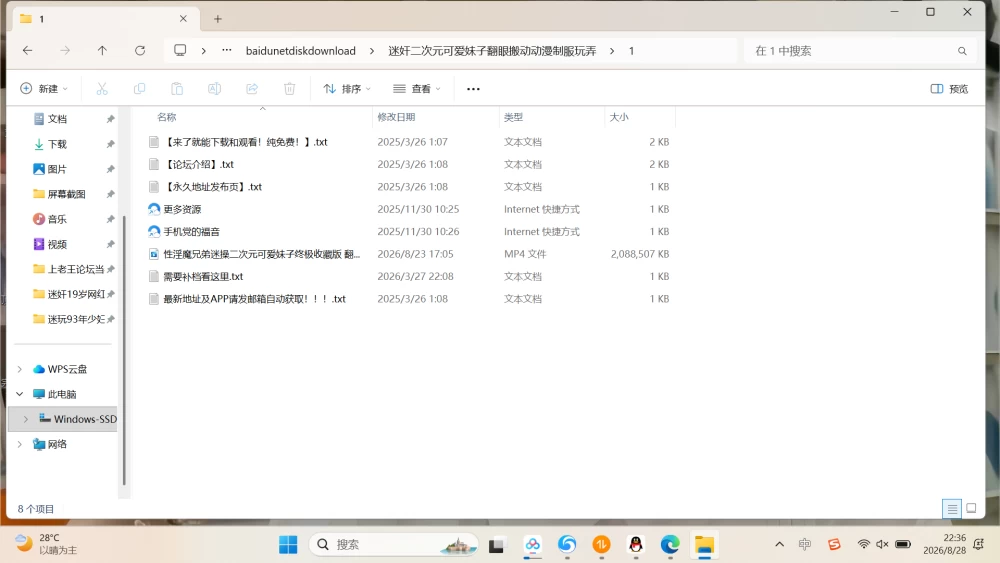Collapse the 此电脑 tree node
This screenshot has width=1000, height=563.
[x=20, y=394]
